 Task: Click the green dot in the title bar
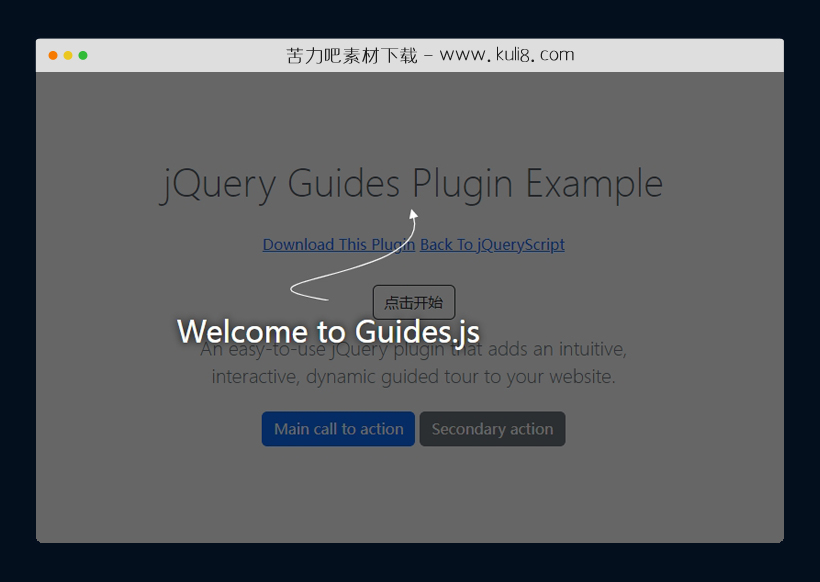click(x=83, y=55)
